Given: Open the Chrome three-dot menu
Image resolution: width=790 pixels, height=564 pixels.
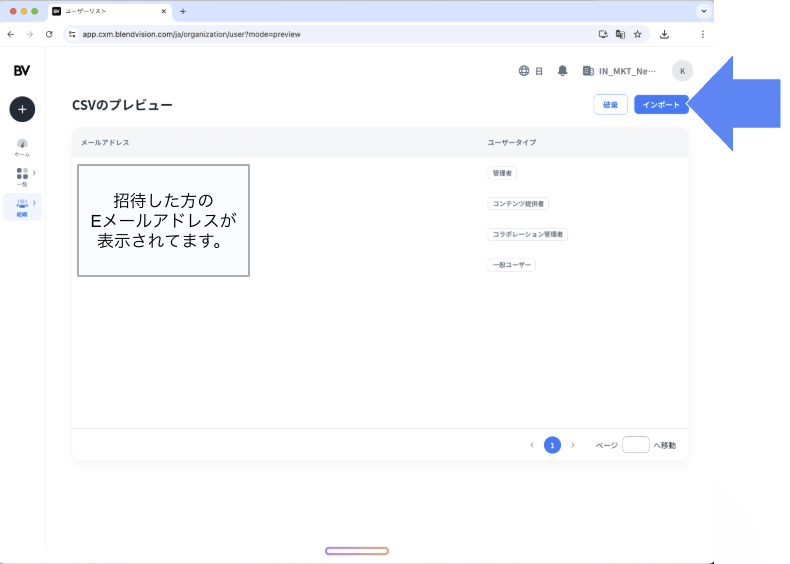Looking at the screenshot, I should coord(702,34).
